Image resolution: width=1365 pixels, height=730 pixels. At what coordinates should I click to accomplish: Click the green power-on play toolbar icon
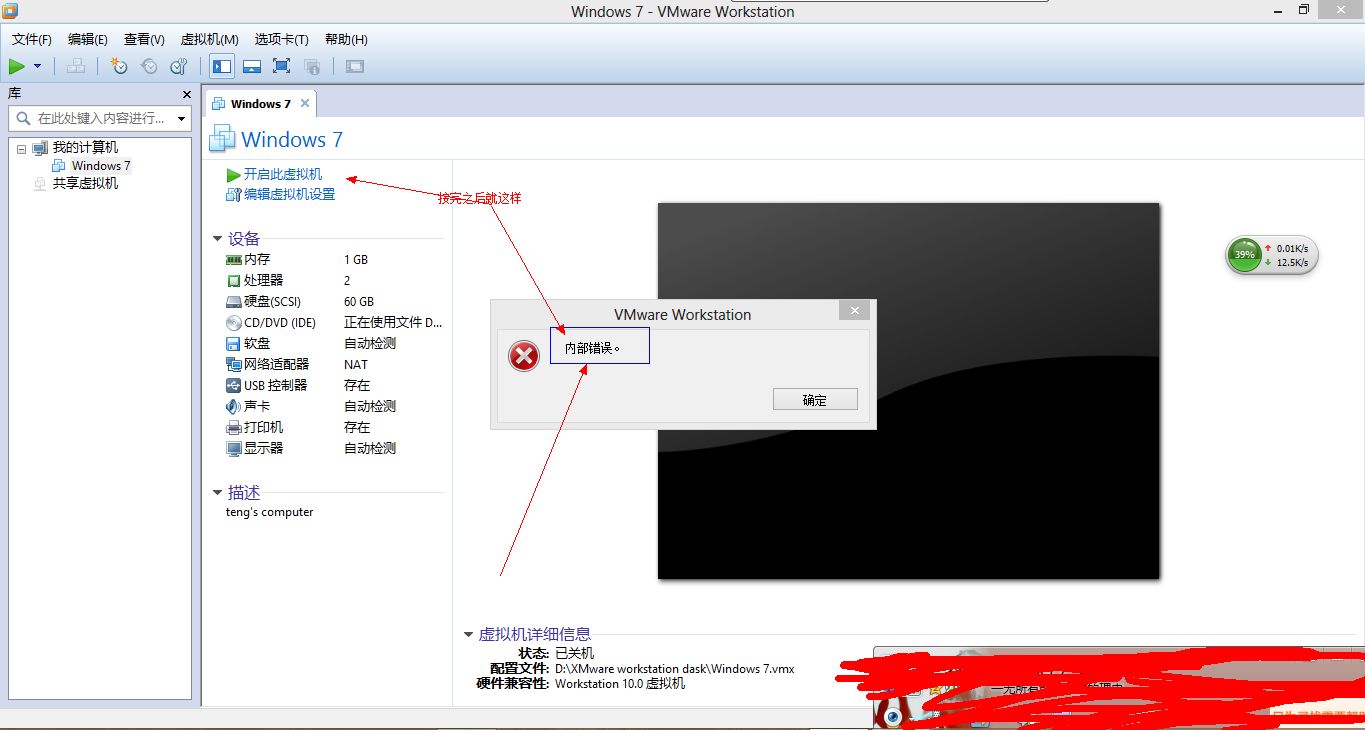point(17,66)
